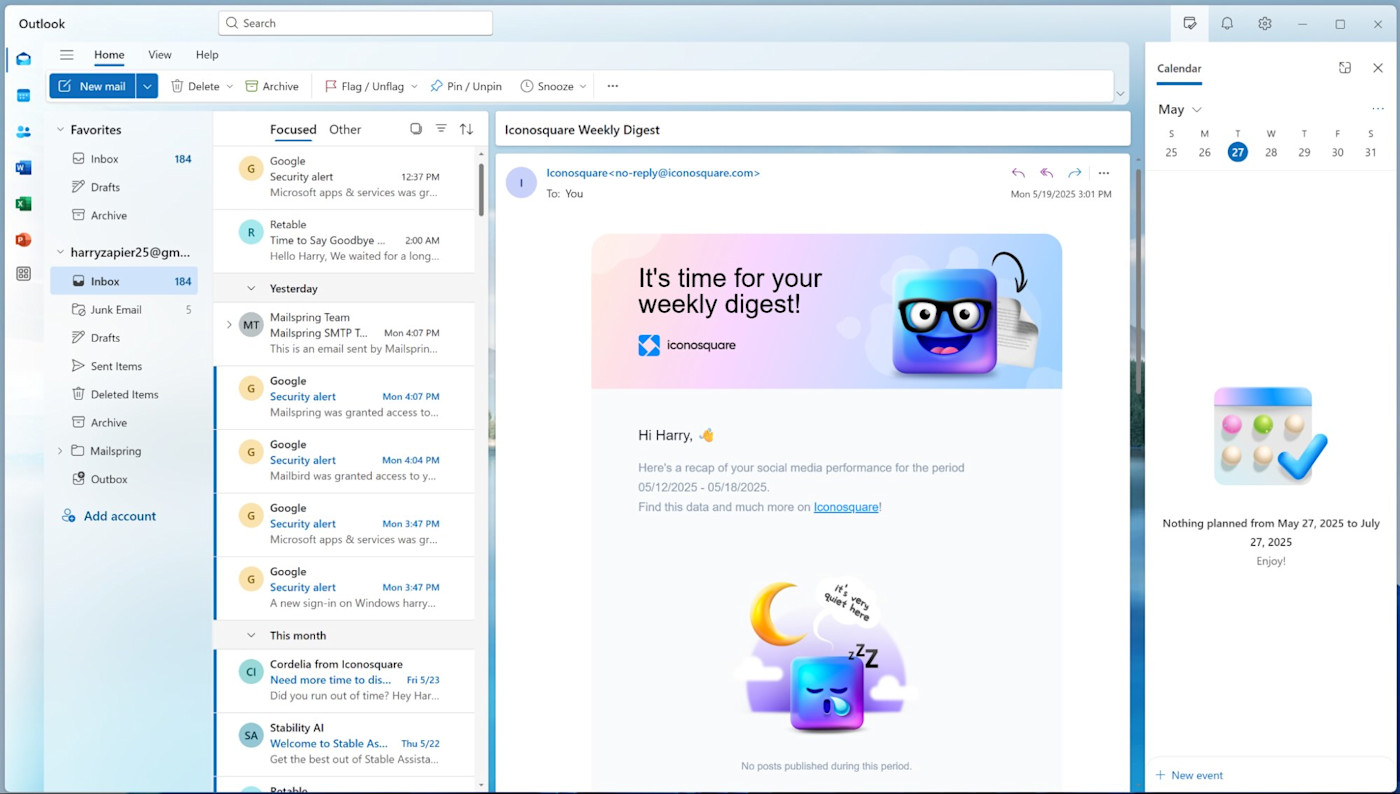Open the Outbox folder

pyautogui.click(x=124, y=479)
